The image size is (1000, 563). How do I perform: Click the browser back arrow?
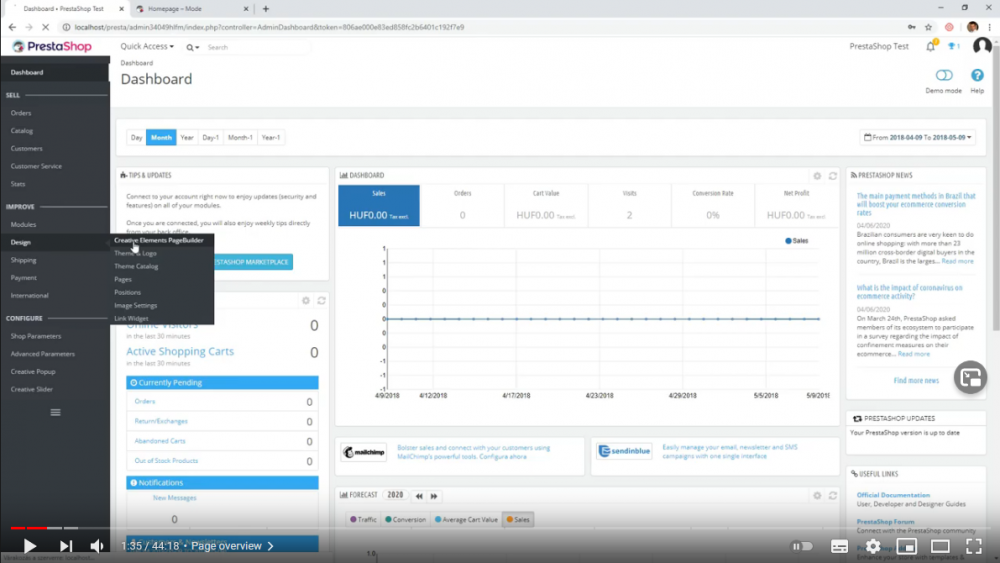[x=12, y=27]
